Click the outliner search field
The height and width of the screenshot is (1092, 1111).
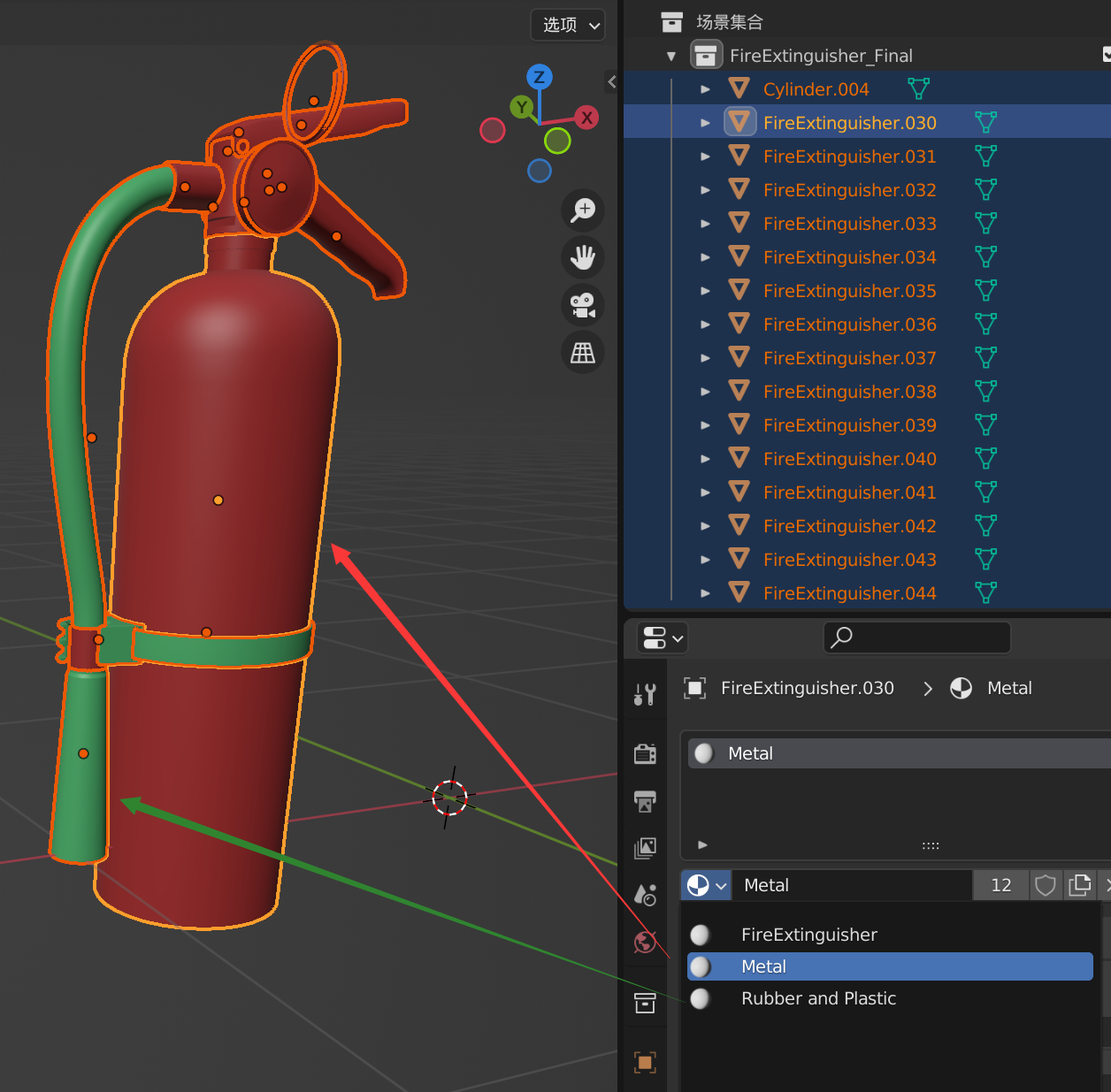point(916,638)
